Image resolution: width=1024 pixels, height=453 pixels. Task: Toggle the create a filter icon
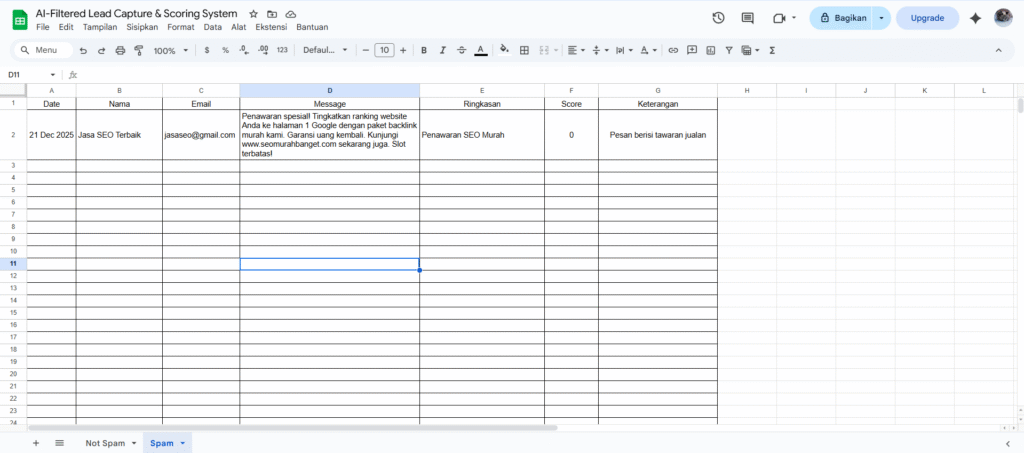729,50
